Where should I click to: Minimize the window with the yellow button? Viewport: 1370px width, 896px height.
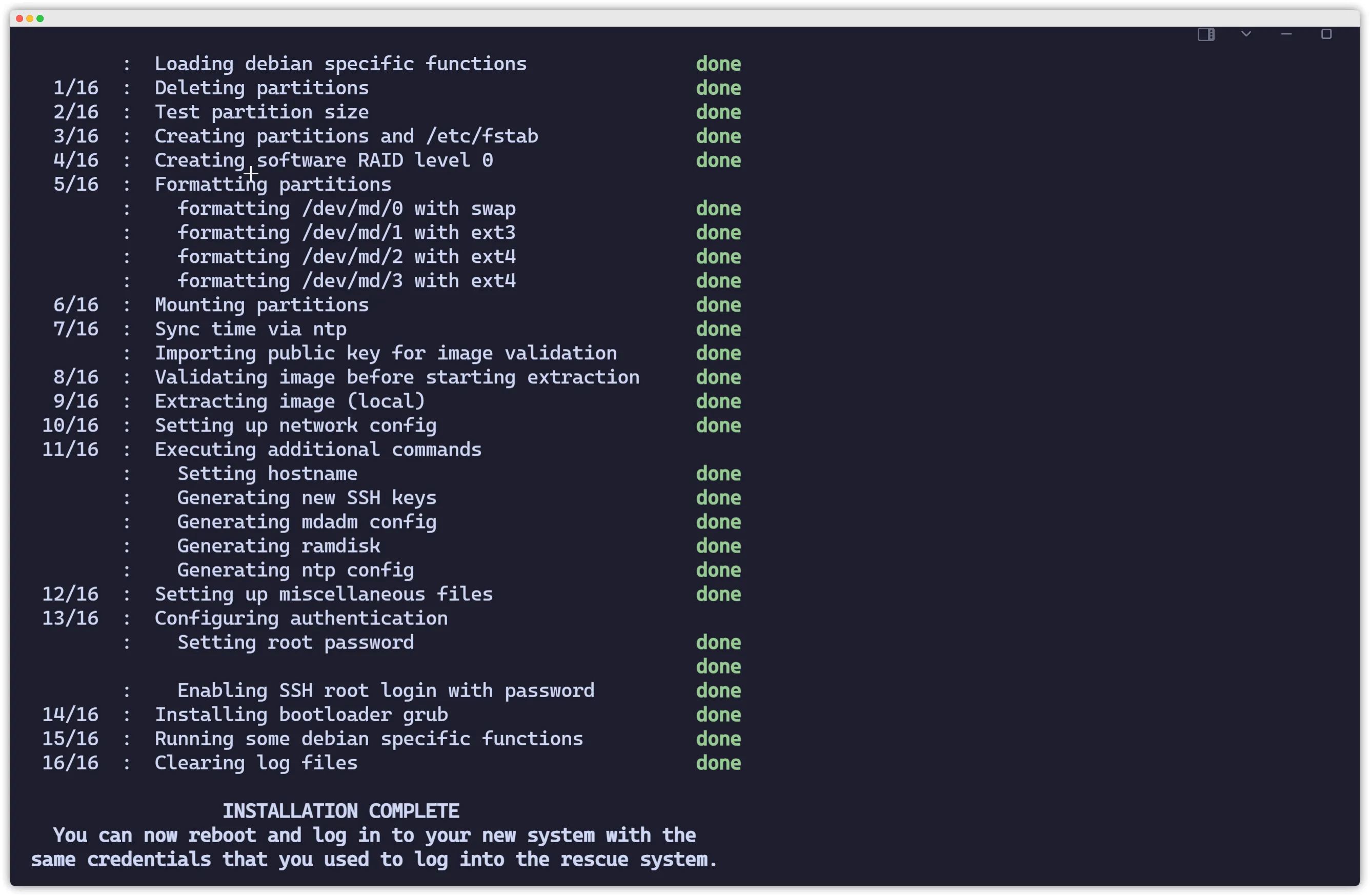[30, 18]
